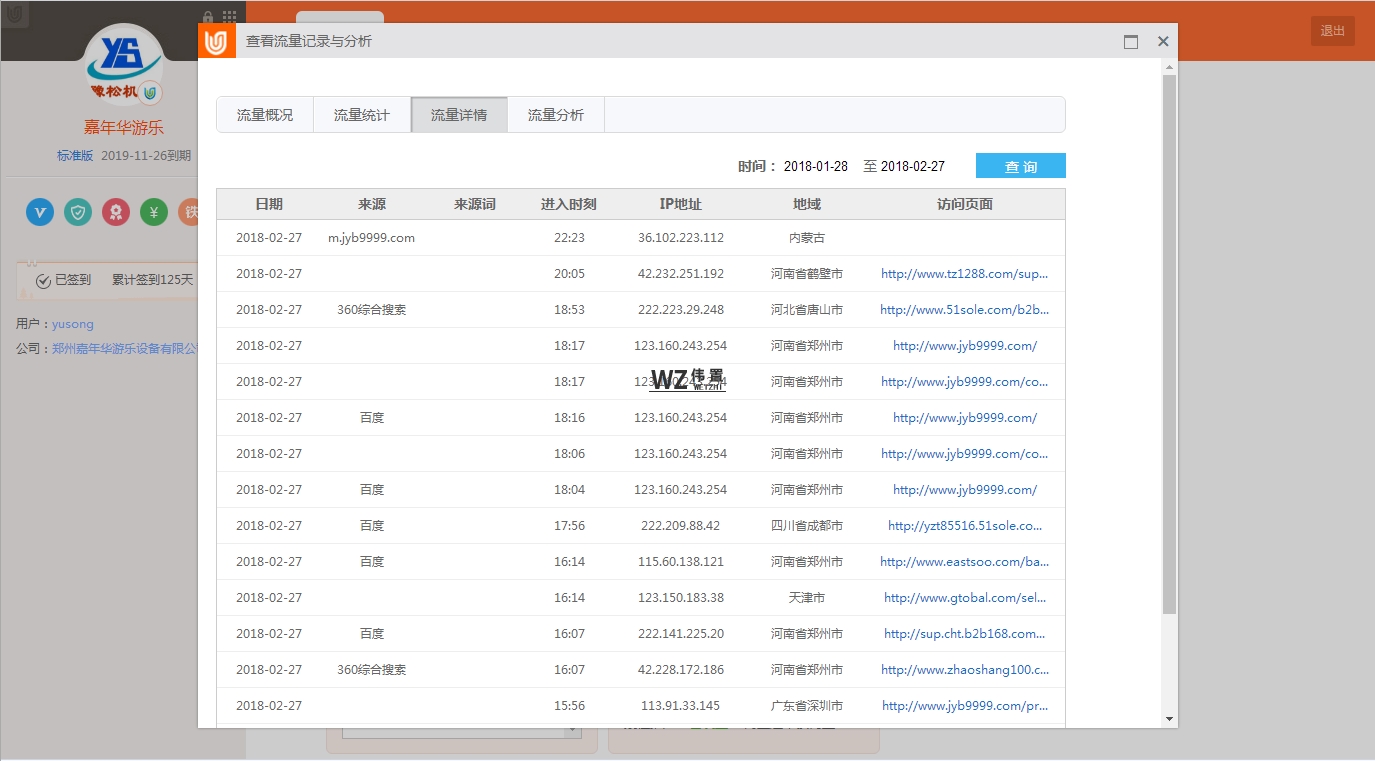1375x761 pixels.
Task: Click the blue V verification badge icon
Action: [40, 212]
